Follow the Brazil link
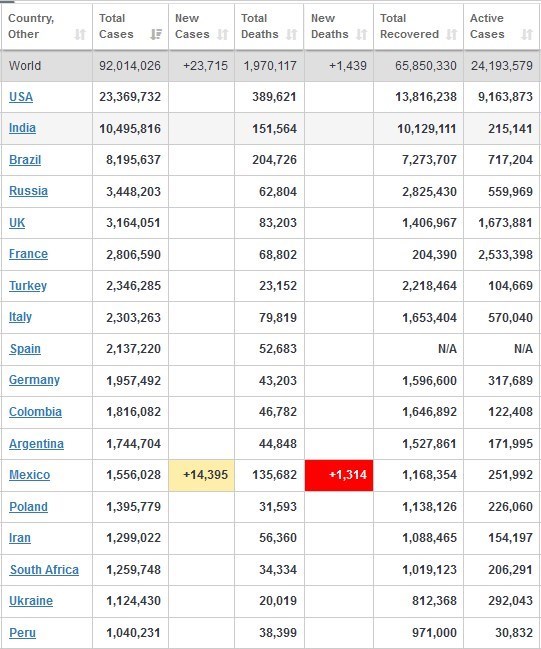This screenshot has width=541, height=649. click(x=25, y=160)
